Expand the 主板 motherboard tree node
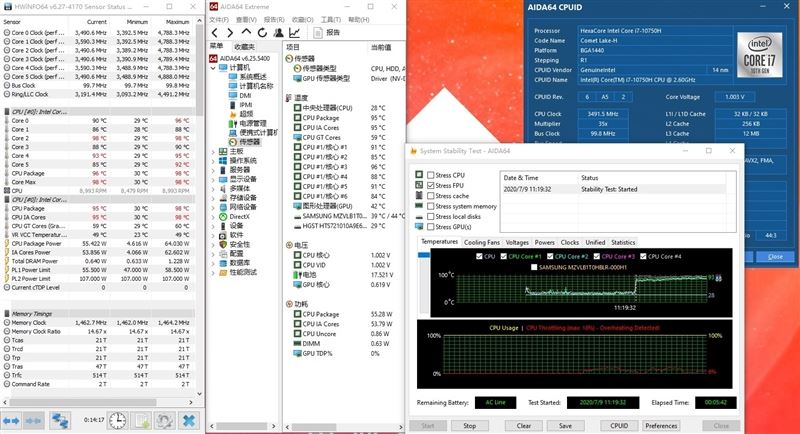Image resolution: width=800 pixels, height=434 pixels. coord(213,151)
